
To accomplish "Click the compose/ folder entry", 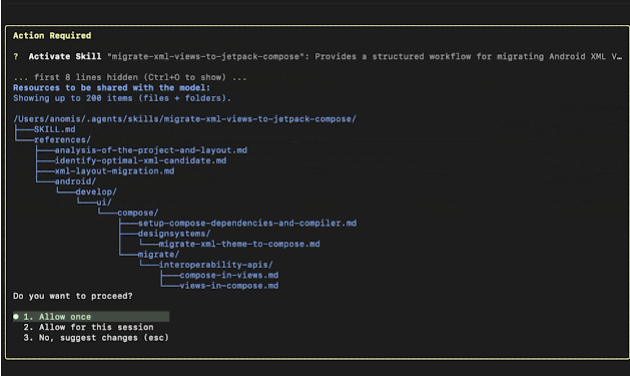I will coord(138,213).
